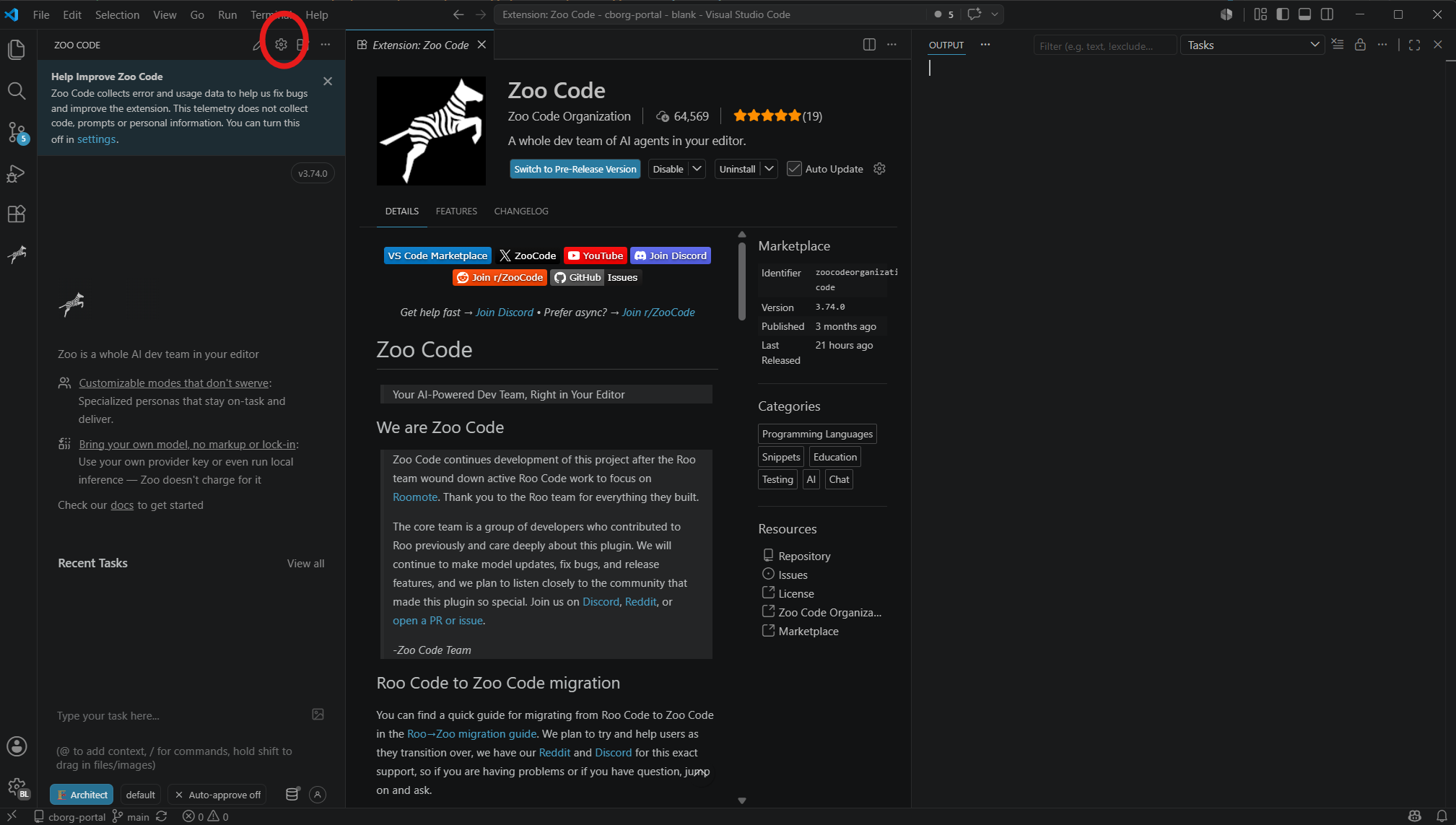
Task: Open the Roo→Zoo migration guide link
Action: coord(472,734)
